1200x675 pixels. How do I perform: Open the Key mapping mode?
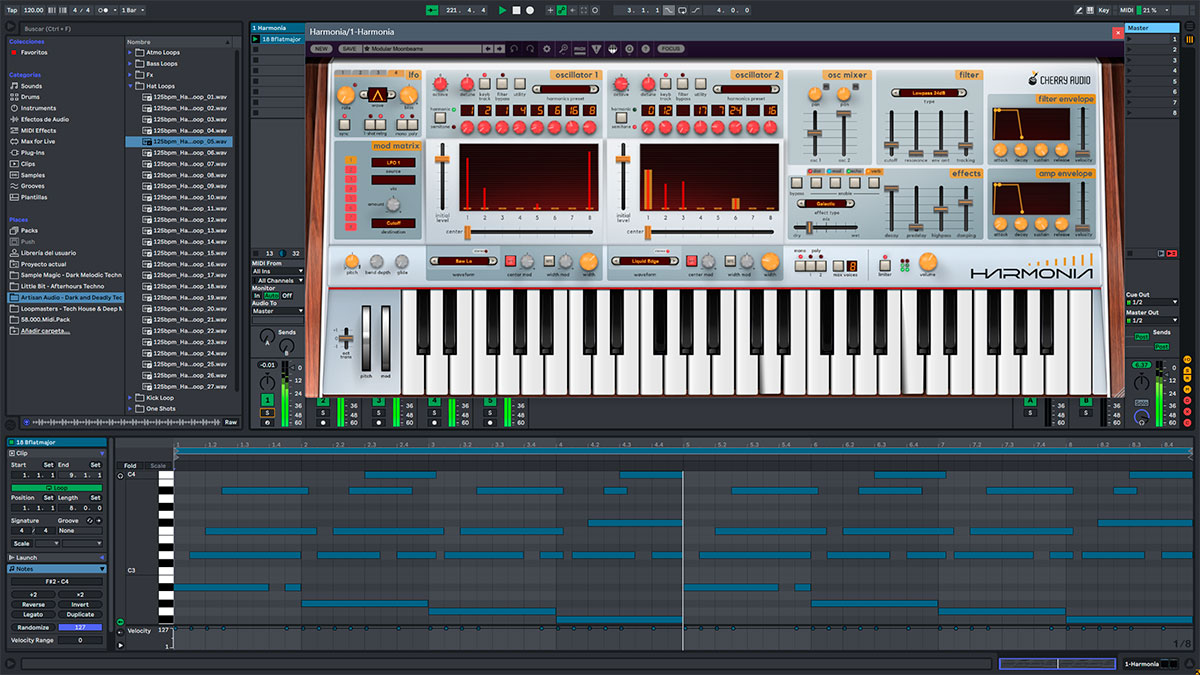(x=1104, y=10)
